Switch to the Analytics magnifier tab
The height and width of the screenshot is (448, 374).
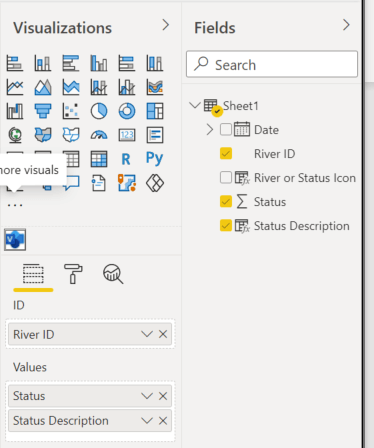tap(113, 274)
